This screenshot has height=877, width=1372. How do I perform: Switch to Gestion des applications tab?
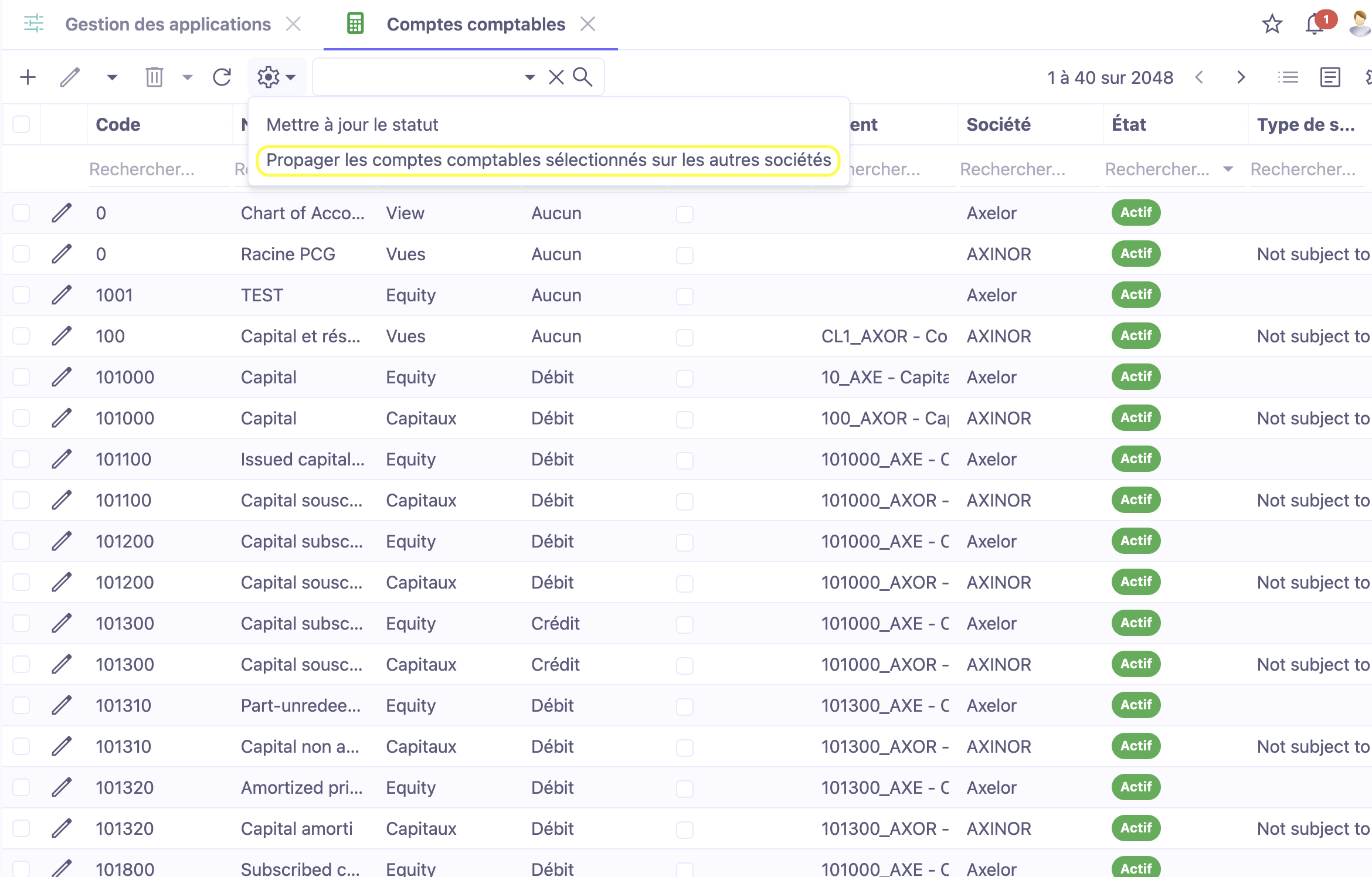168,24
